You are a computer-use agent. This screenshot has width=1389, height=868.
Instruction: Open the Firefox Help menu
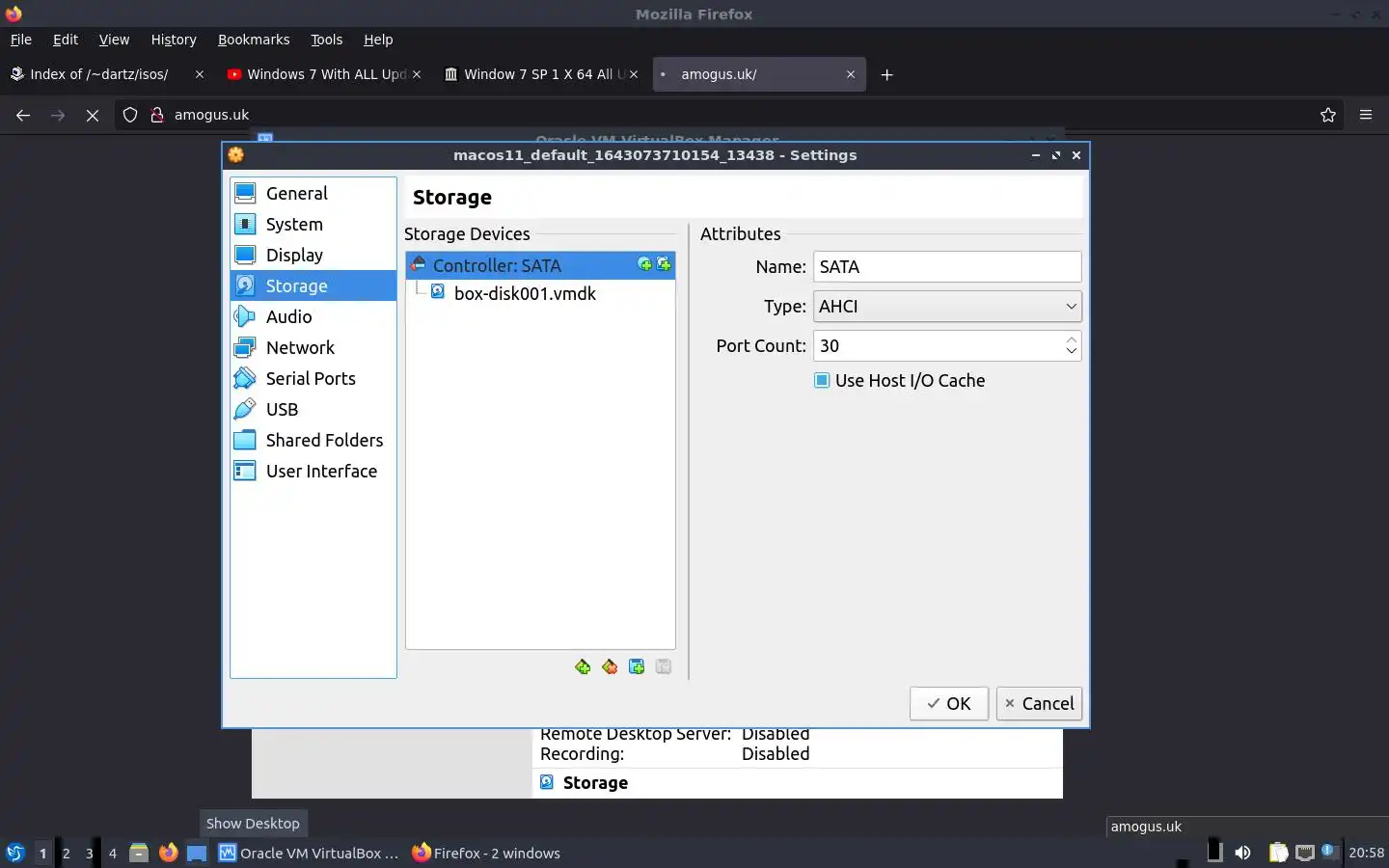pyautogui.click(x=378, y=40)
